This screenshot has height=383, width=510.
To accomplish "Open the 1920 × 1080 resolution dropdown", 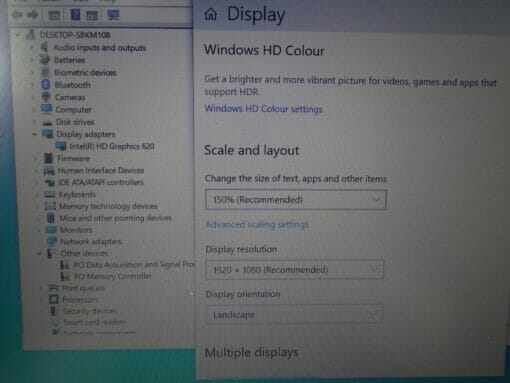I will click(x=295, y=269).
